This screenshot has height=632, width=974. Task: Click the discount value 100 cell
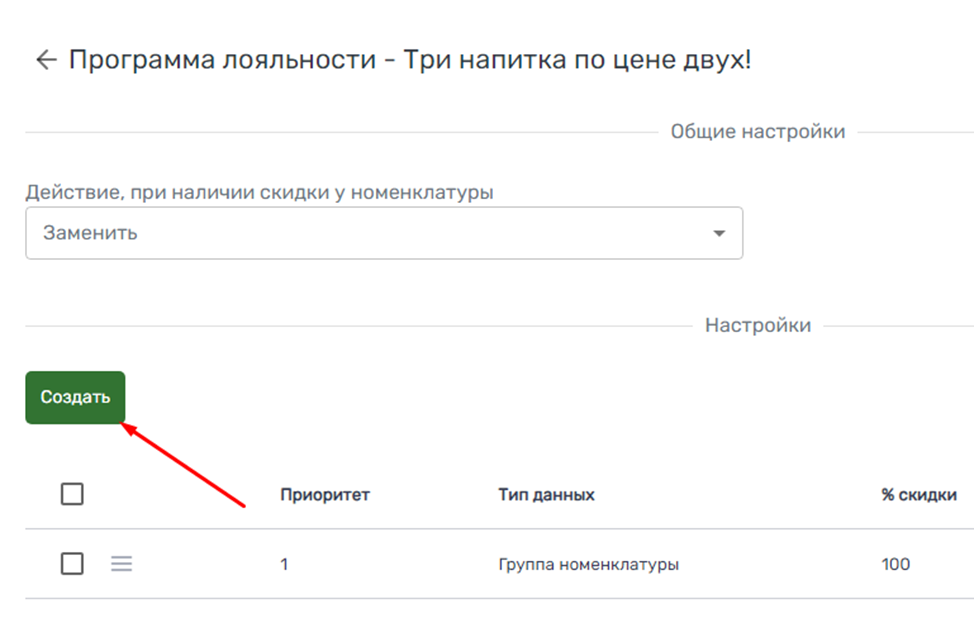(x=895, y=565)
